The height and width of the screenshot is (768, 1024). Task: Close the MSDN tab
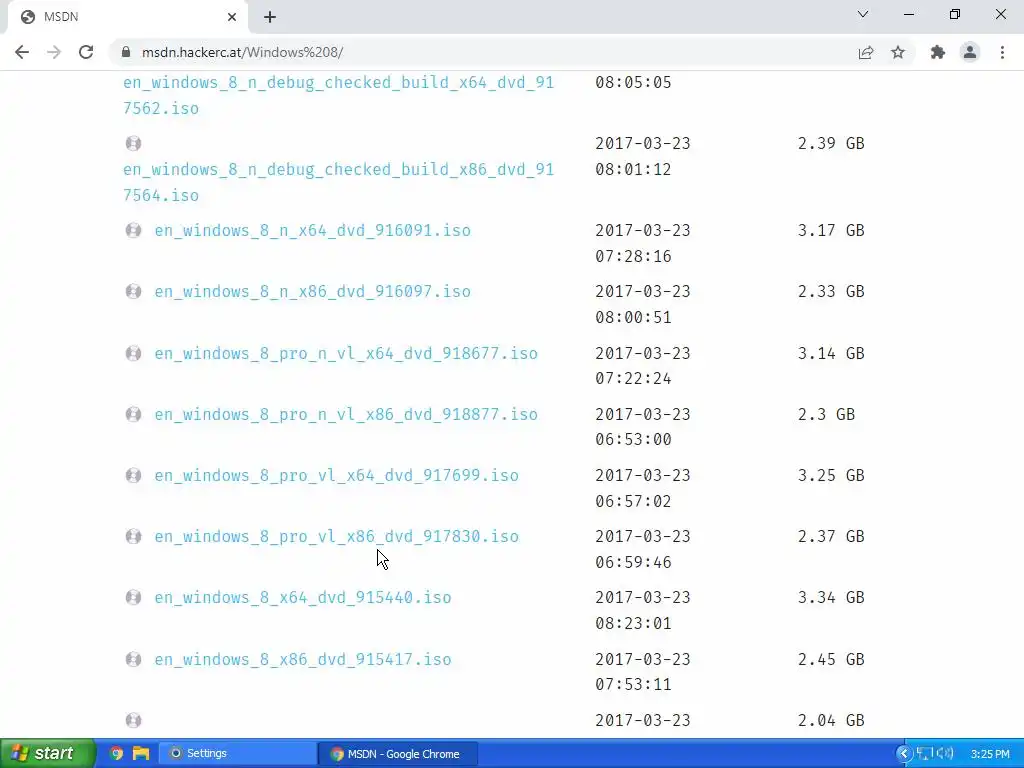tap(232, 17)
